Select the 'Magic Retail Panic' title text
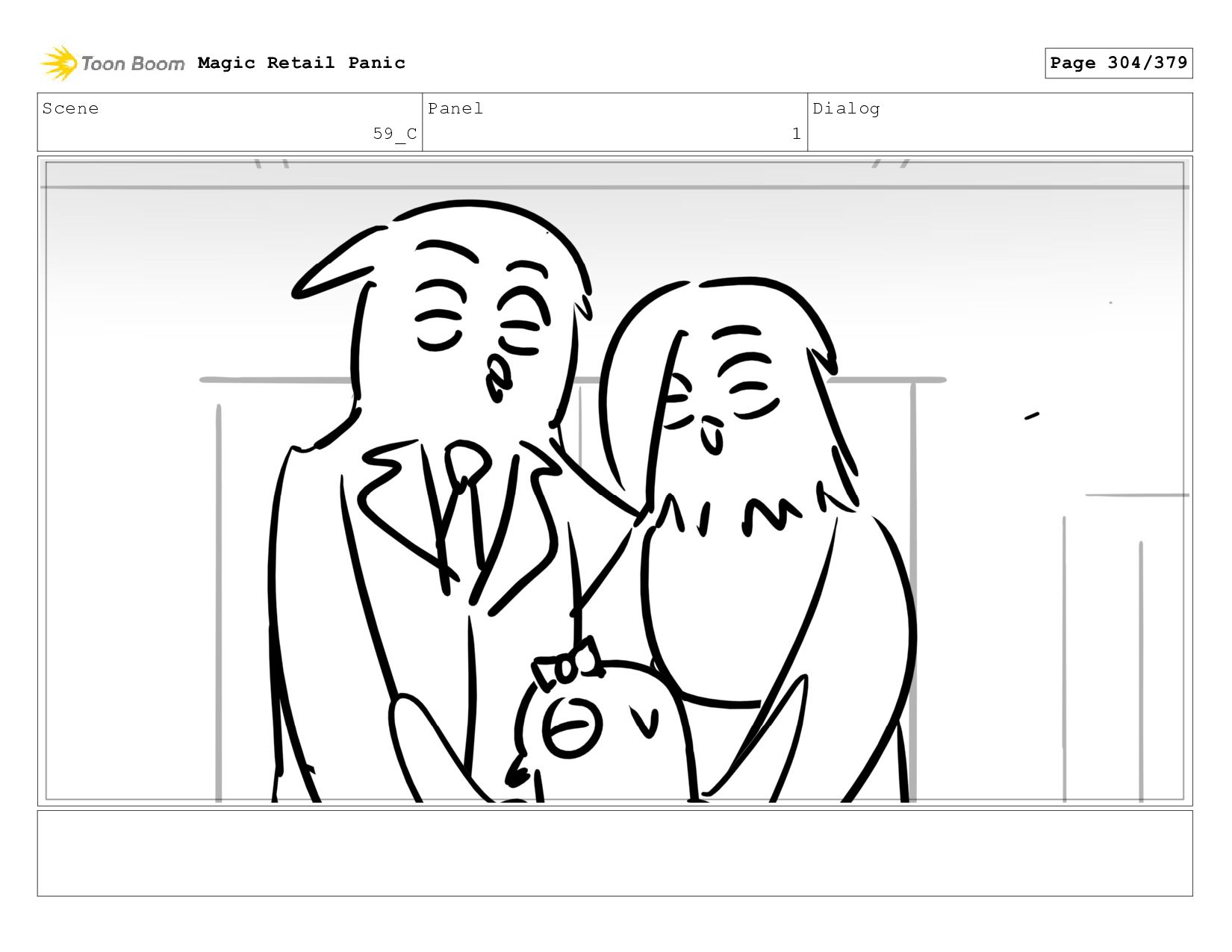 302,63
